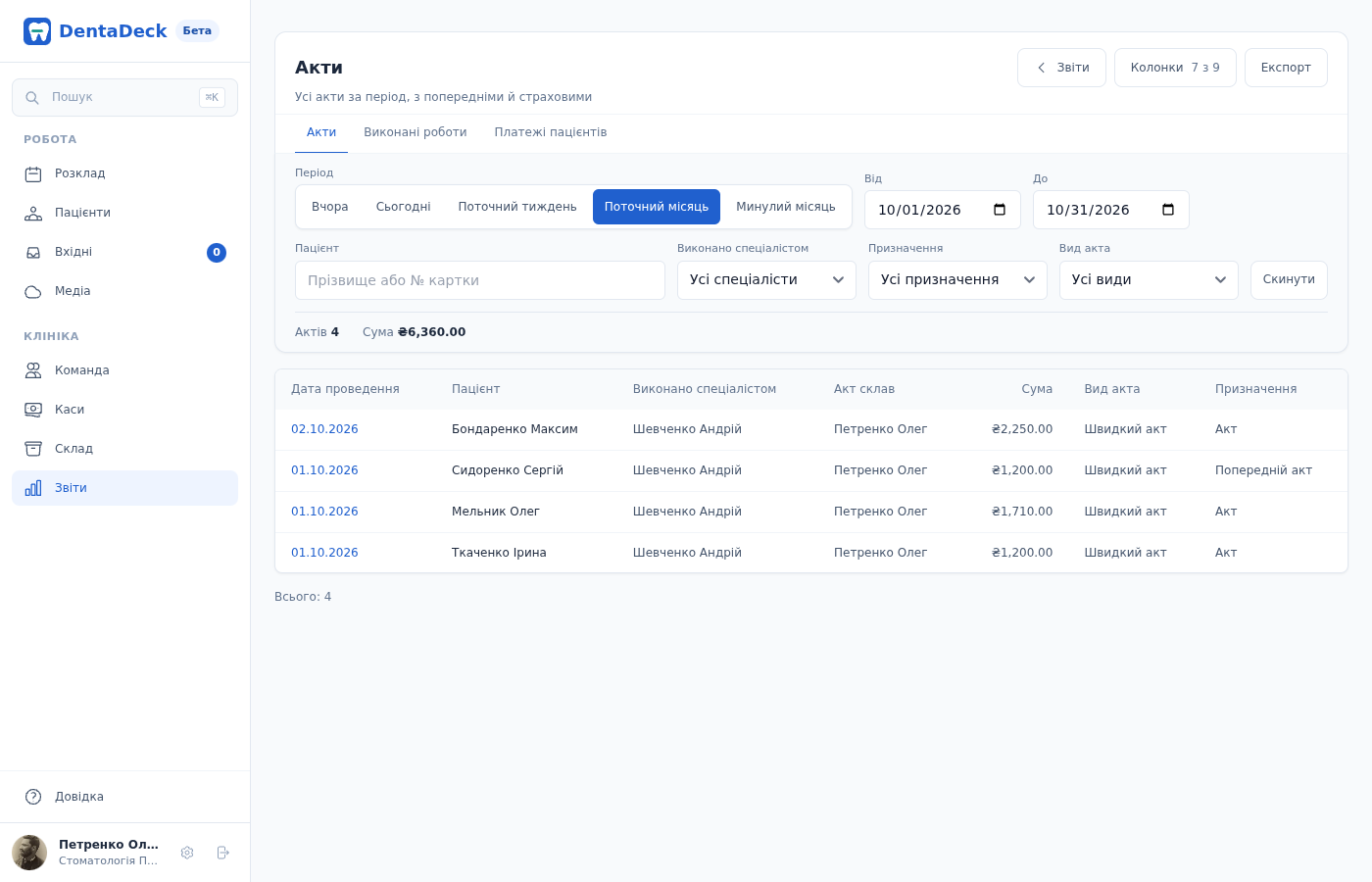Select Поточний тиждень period option
Viewport: 1372px width, 882px height.
pyautogui.click(x=517, y=207)
